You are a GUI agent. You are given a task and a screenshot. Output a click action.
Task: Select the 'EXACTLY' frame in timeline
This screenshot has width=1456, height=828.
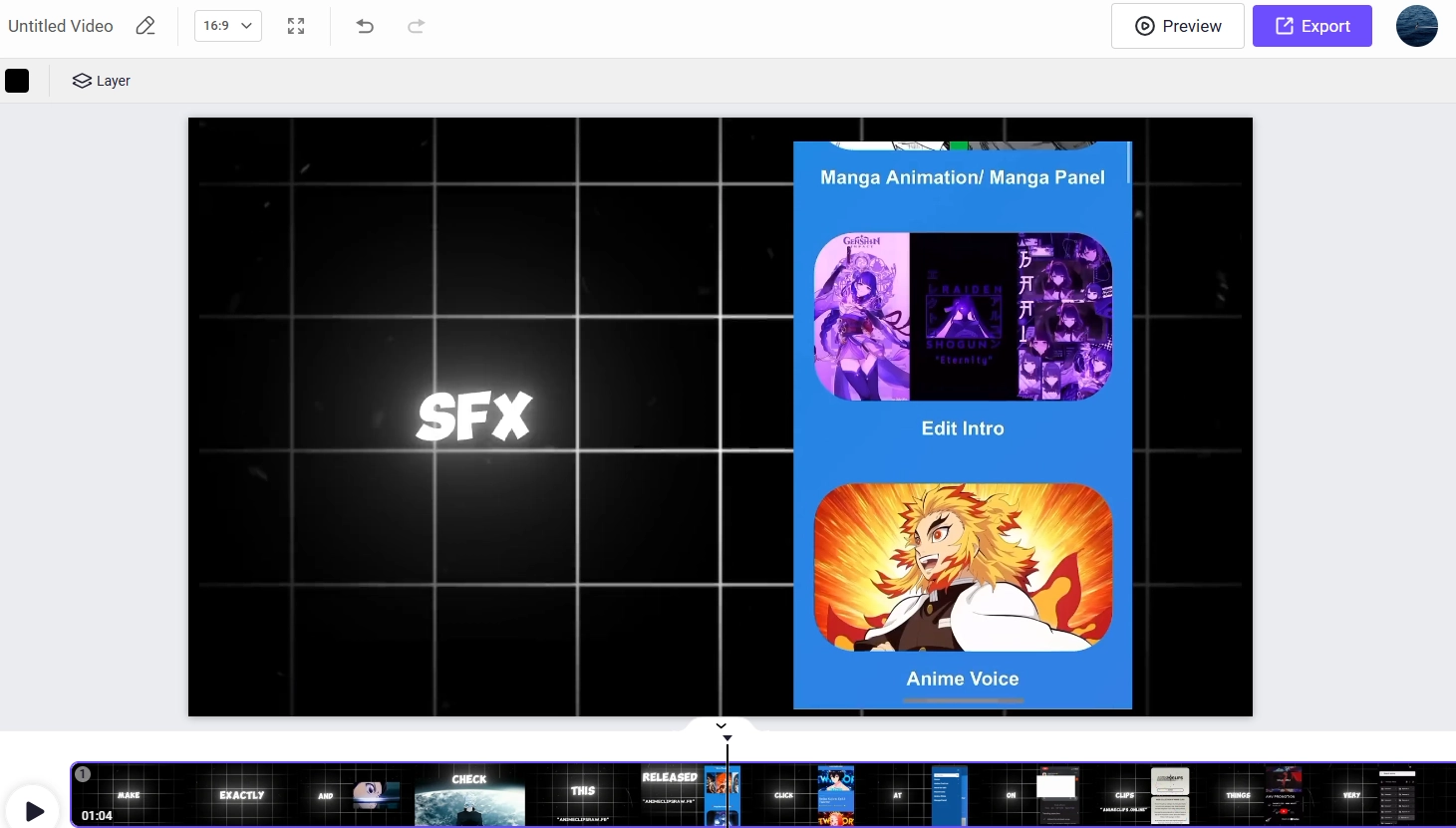click(x=242, y=795)
